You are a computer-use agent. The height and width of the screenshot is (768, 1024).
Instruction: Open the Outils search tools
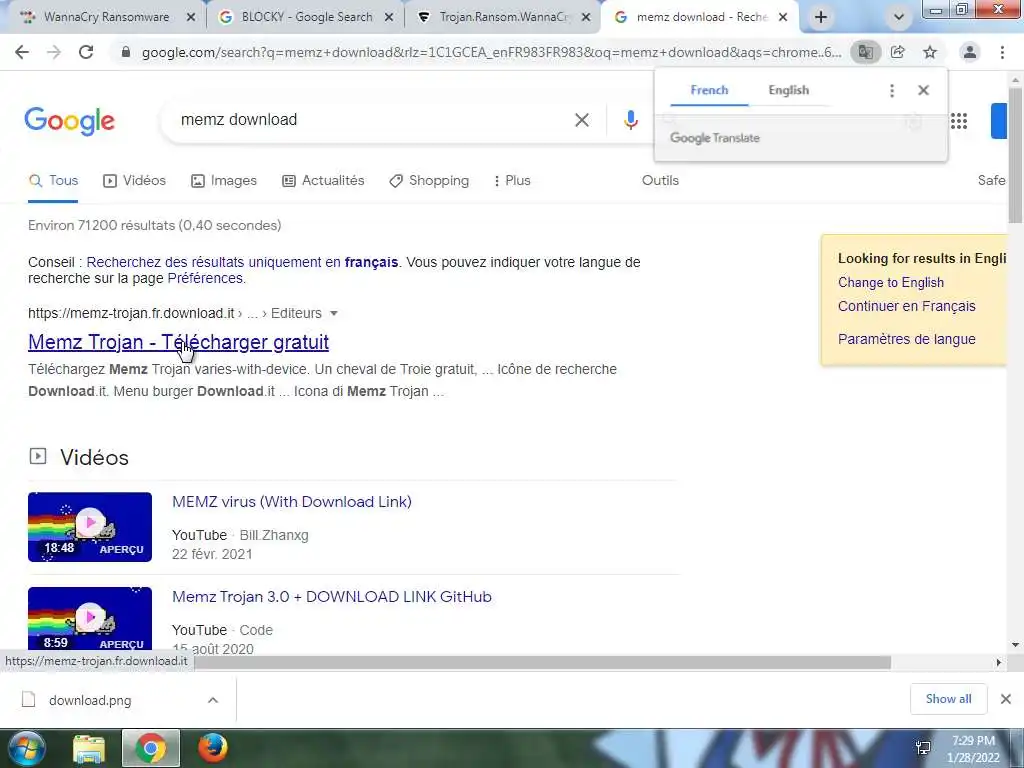click(660, 181)
